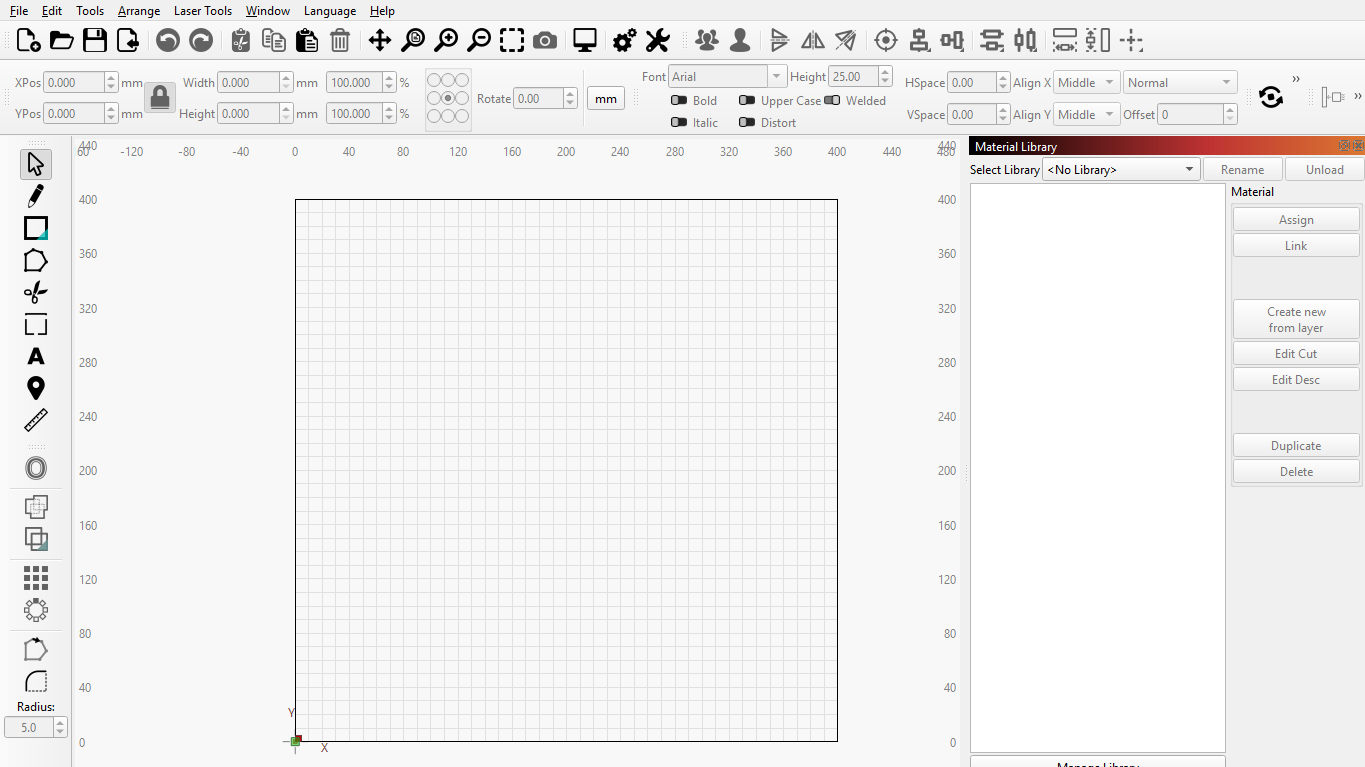Click the Delete trash can icon
The height and width of the screenshot is (767, 1365).
click(340, 41)
